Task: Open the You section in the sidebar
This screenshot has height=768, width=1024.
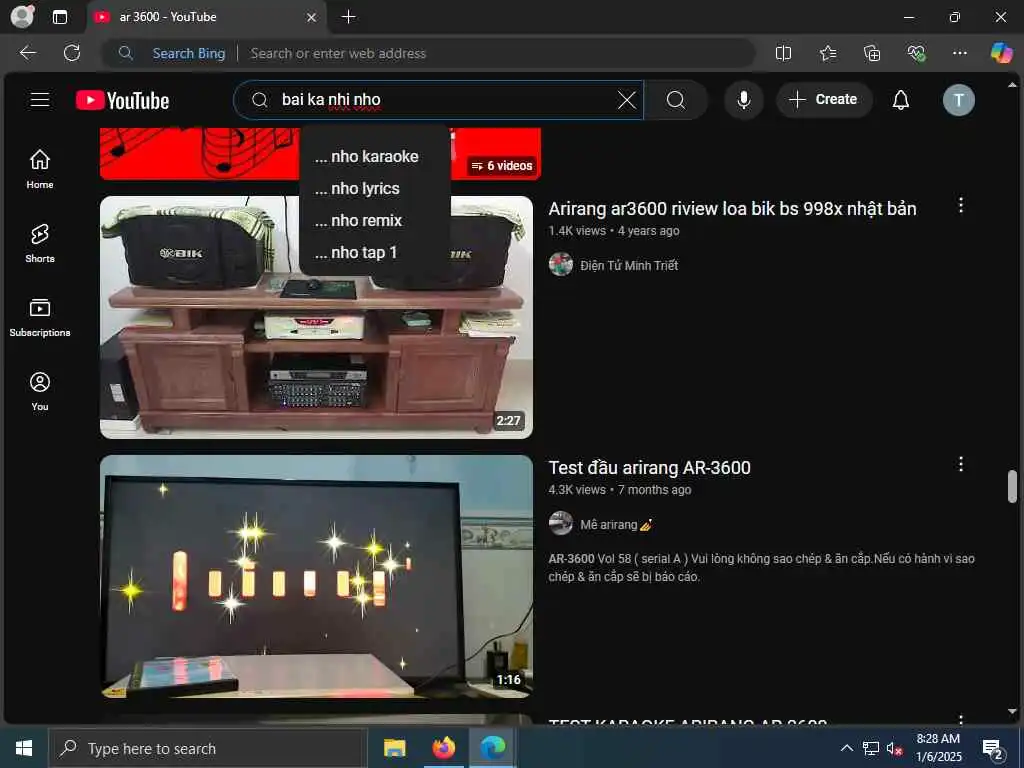Action: coord(40,391)
